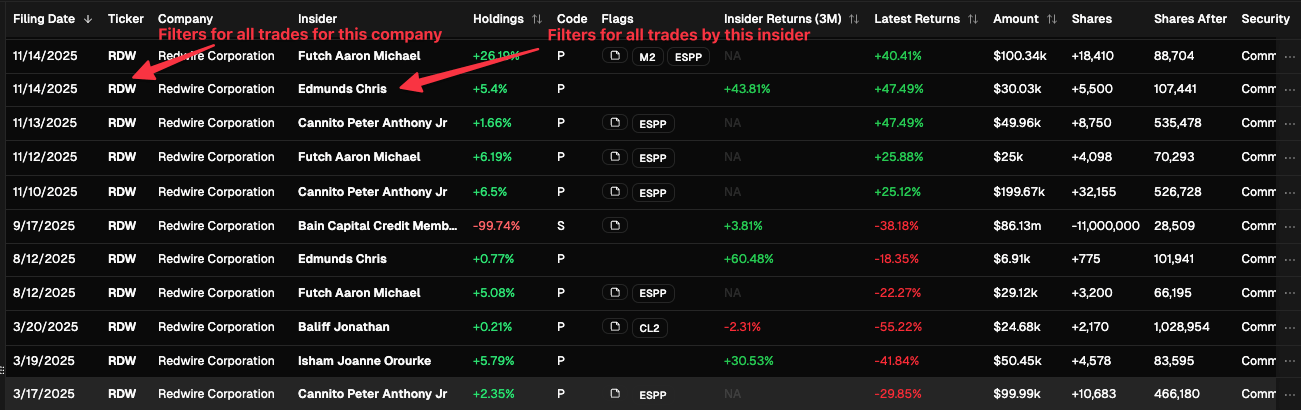Click the M2 flag badge
This screenshot has height=410, width=1301.
(646, 57)
